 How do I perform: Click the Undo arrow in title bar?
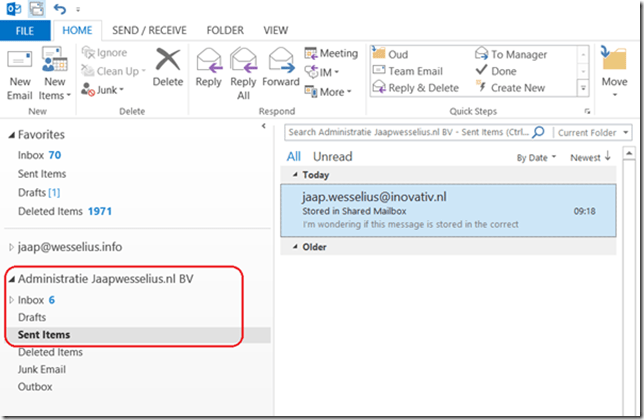[x=59, y=9]
